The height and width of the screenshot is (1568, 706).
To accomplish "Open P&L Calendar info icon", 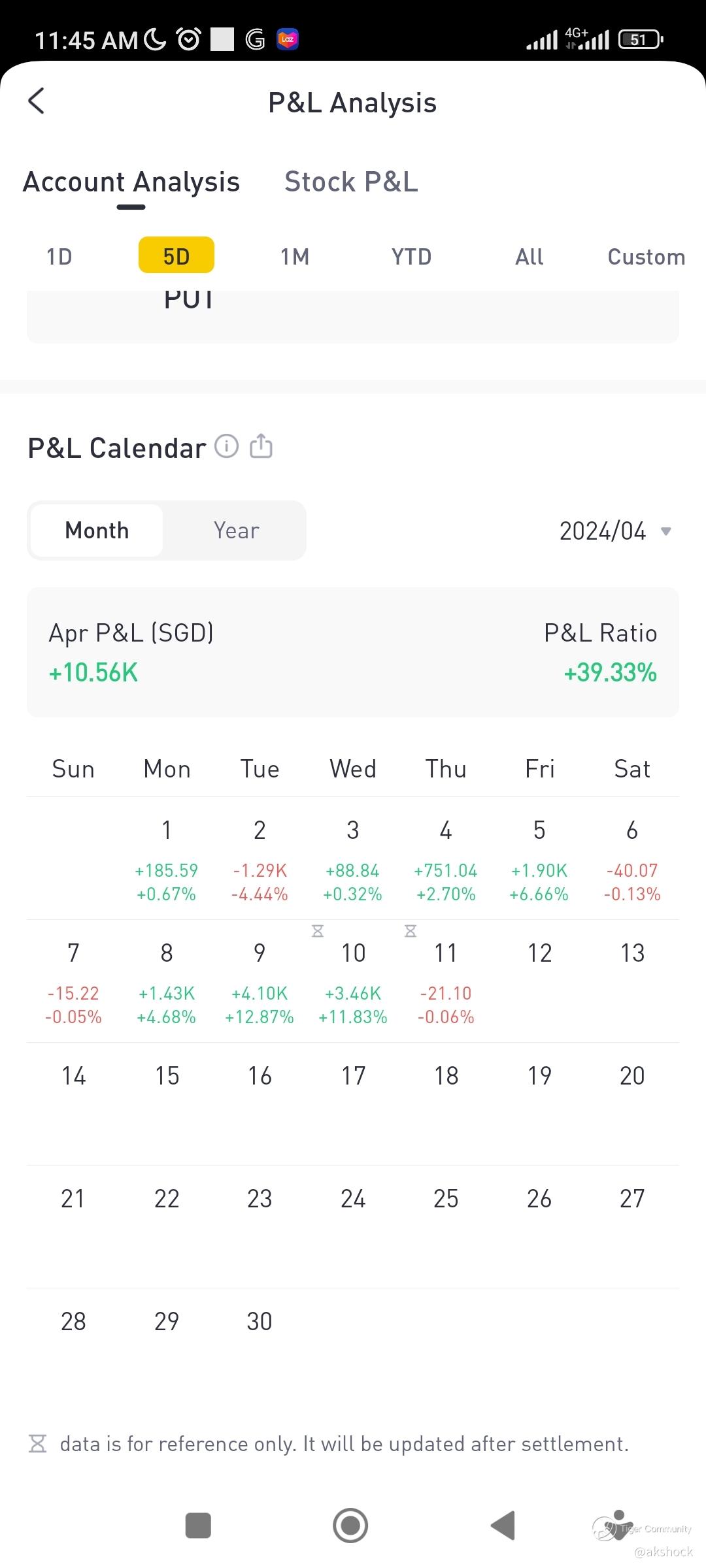I will click(226, 446).
